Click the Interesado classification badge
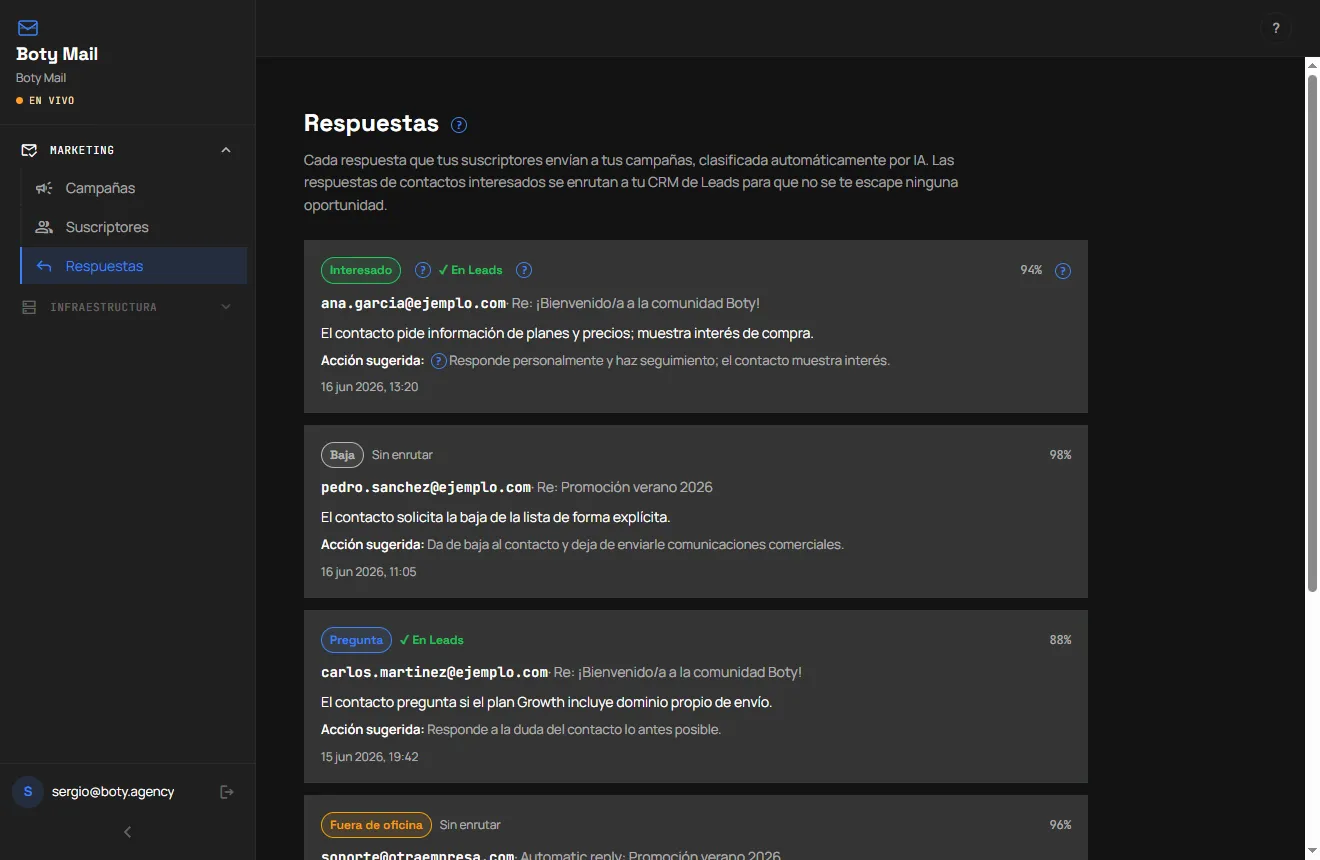Image resolution: width=1320 pixels, height=860 pixels. click(x=361, y=270)
